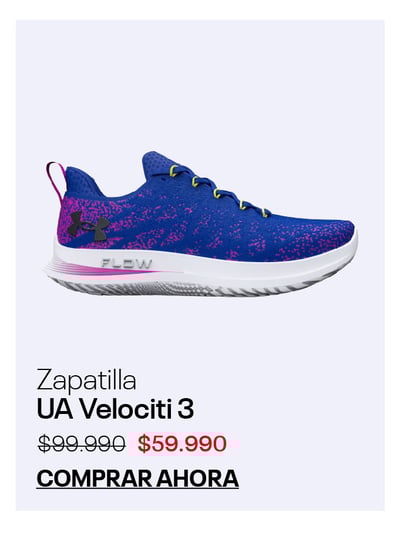Click the pink highlight behind the sale price
400x533 pixels.
[x=184, y=444]
